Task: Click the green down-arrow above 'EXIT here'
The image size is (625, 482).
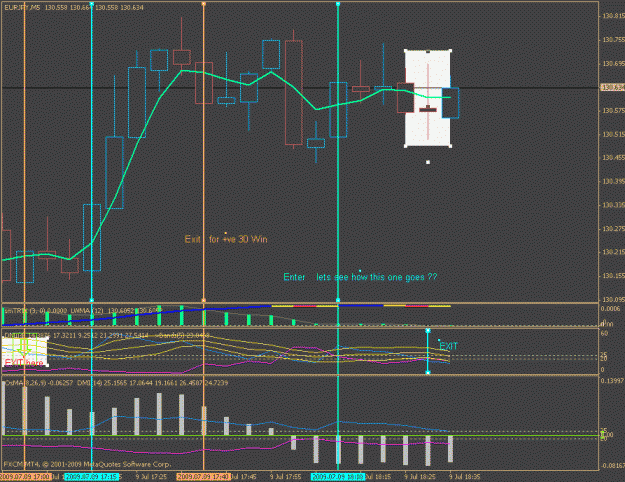Action: [x=24, y=348]
